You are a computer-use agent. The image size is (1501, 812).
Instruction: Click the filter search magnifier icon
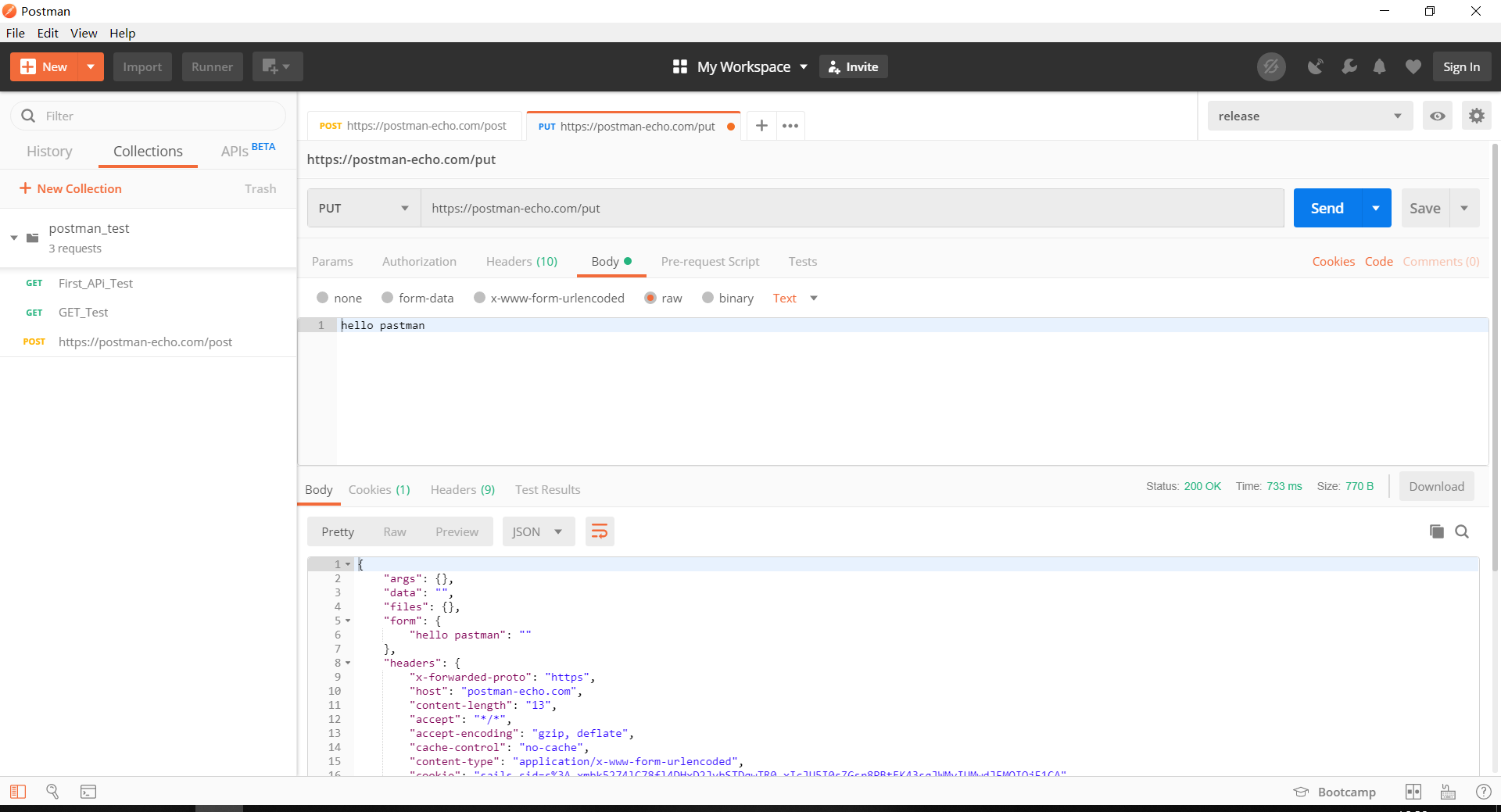point(29,116)
